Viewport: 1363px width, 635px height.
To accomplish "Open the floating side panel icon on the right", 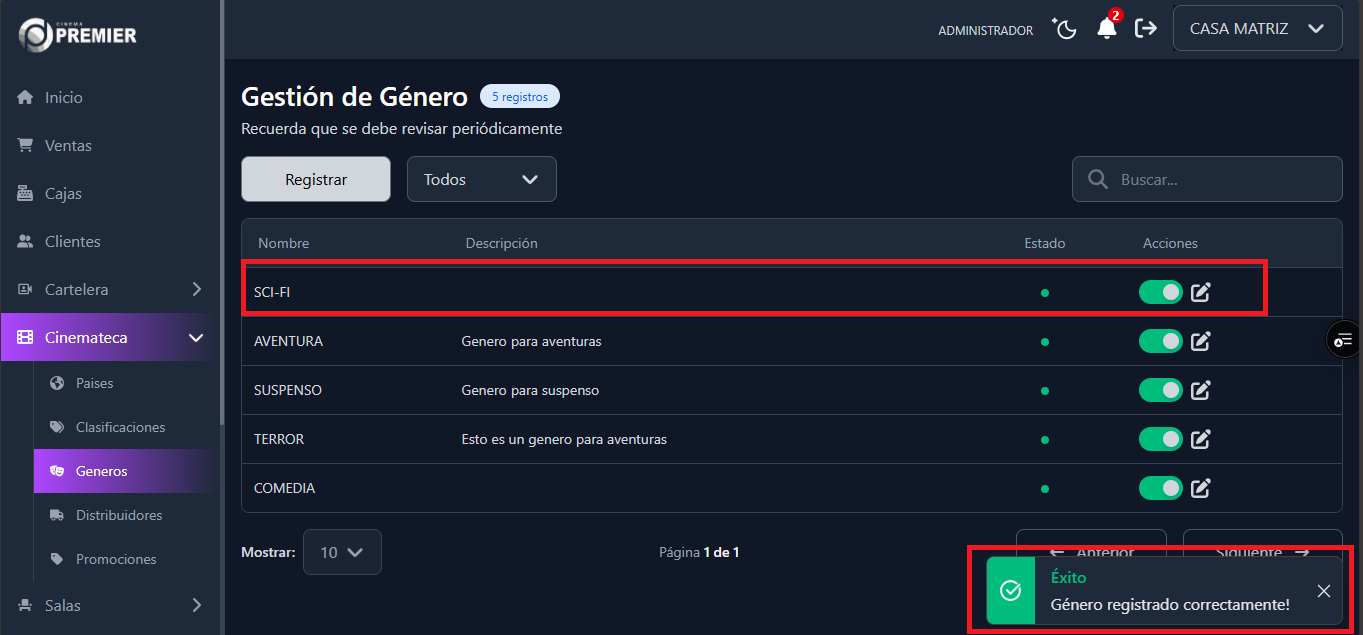I will tap(1344, 339).
